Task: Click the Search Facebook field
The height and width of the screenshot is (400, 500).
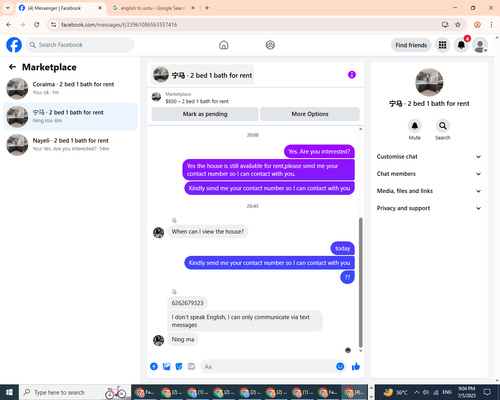Action: click(x=80, y=45)
